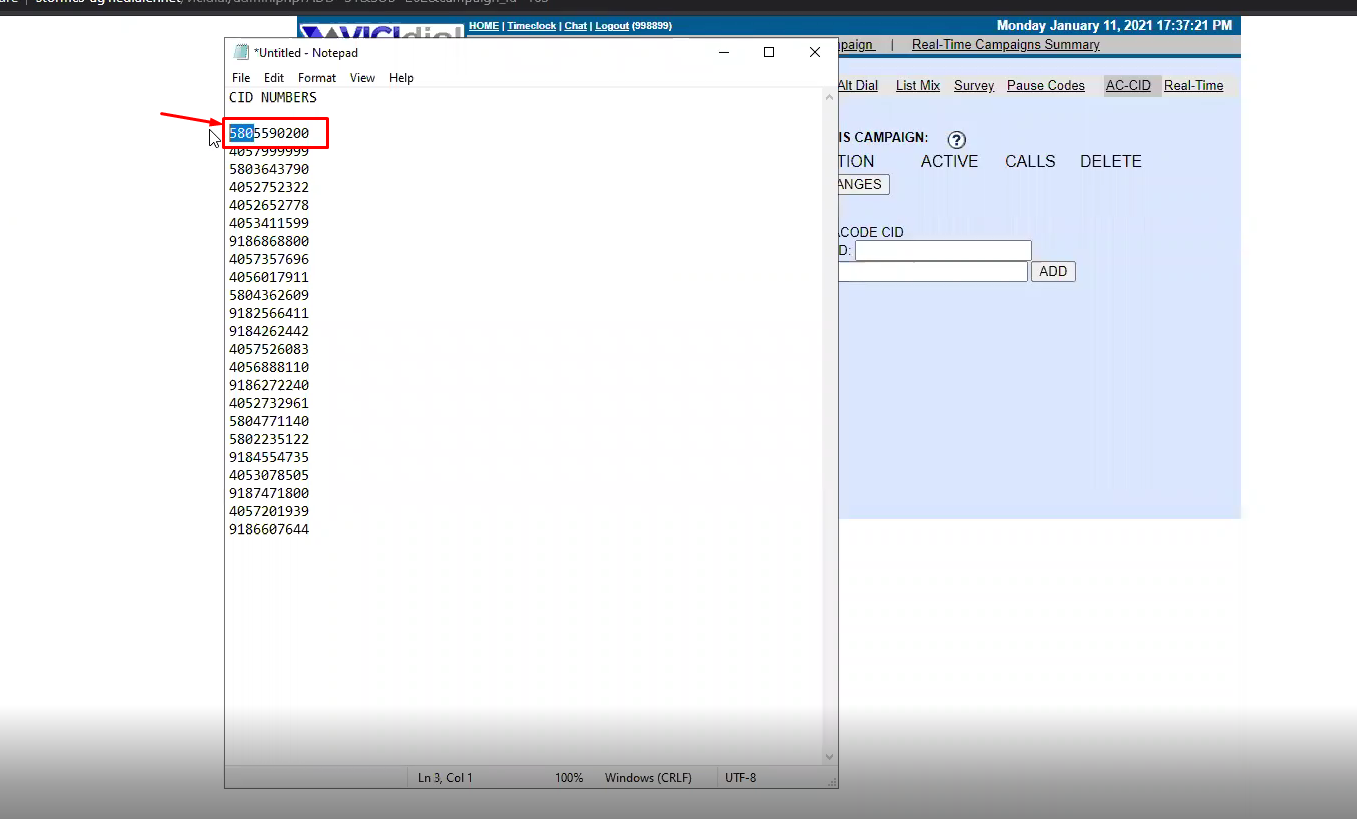Viewport: 1357px width, 819px height.
Task: Switch to the AC-CID tab
Action: point(1128,86)
